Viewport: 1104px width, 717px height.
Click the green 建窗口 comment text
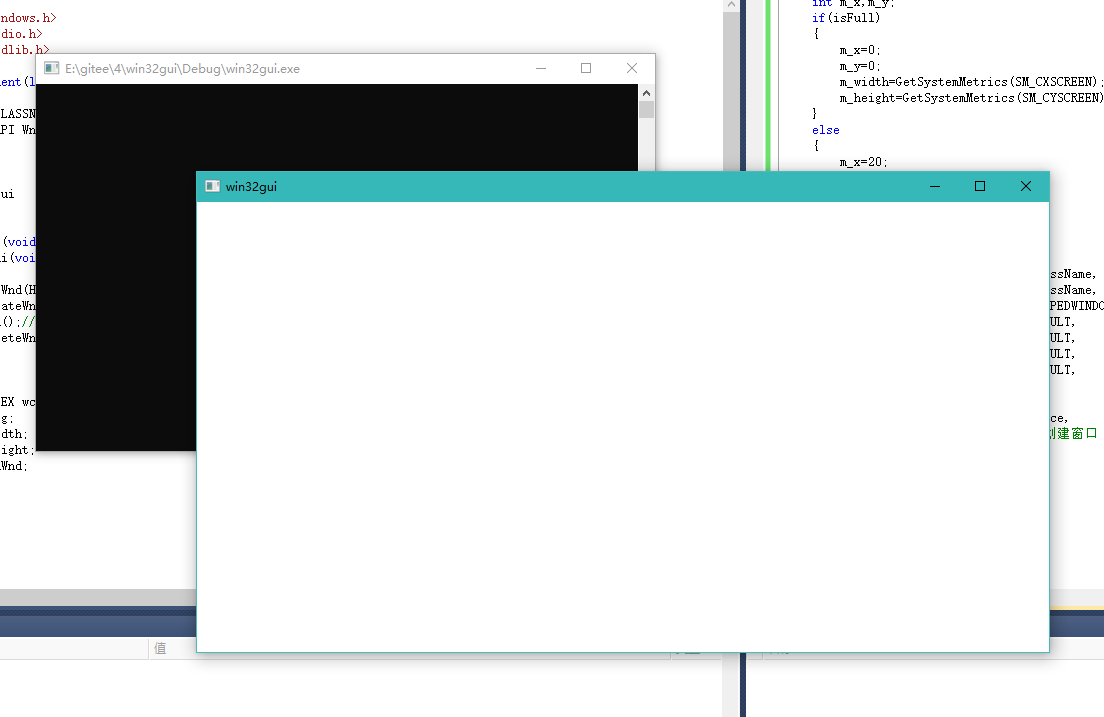pyautogui.click(x=1077, y=434)
